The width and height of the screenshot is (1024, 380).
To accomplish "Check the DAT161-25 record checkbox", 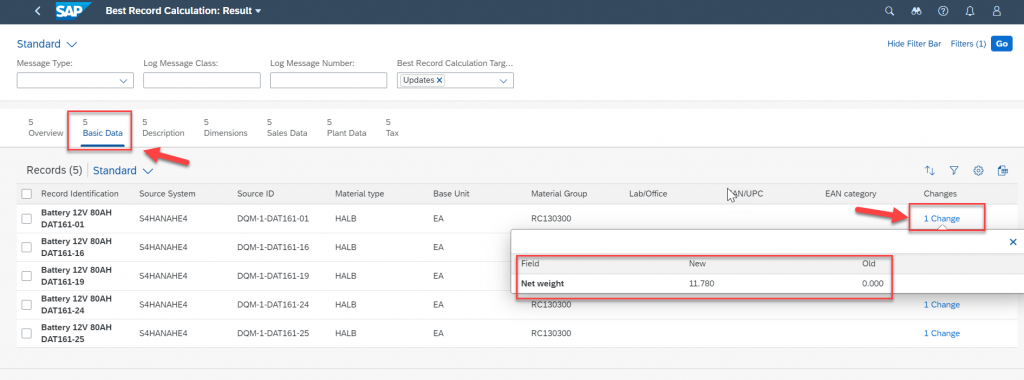I will coord(27,333).
